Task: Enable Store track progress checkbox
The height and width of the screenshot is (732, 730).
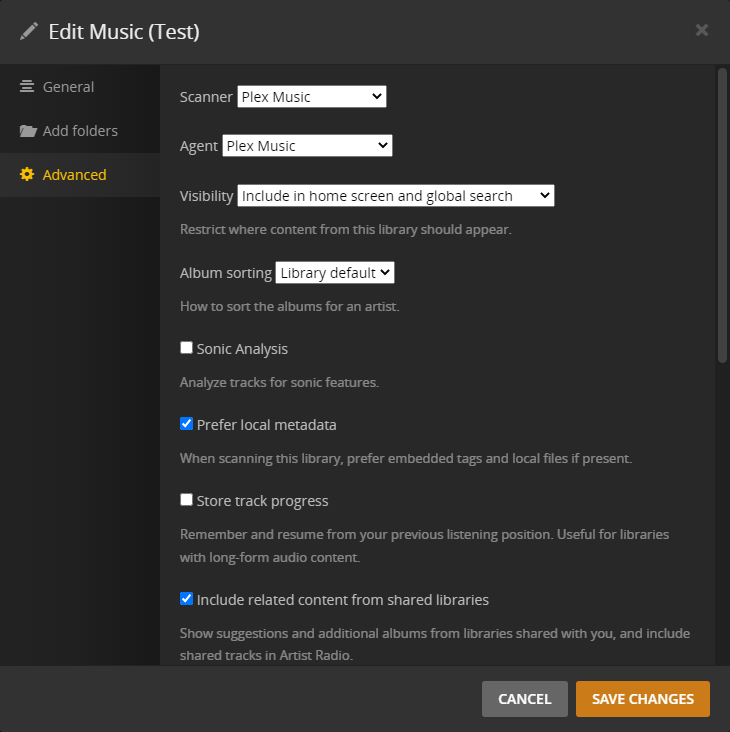Action: coord(186,500)
